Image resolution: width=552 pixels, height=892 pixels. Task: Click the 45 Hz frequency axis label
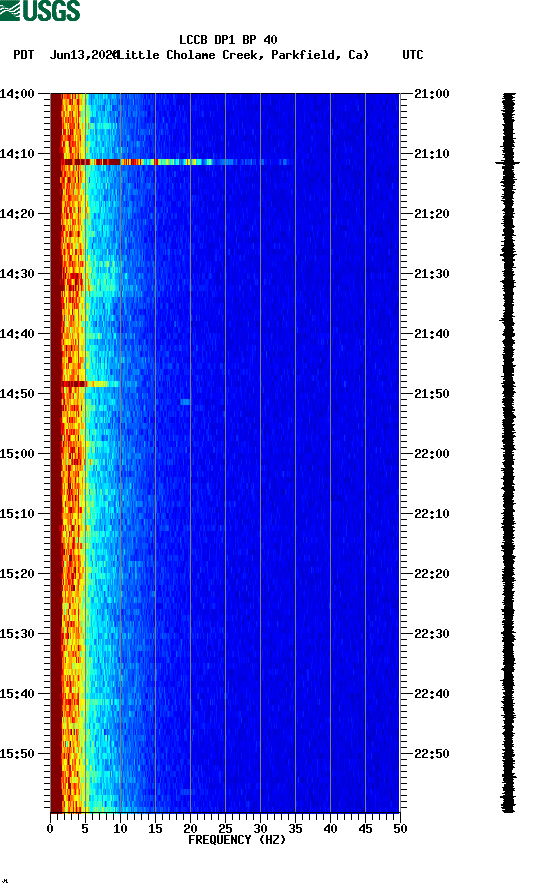tap(365, 829)
